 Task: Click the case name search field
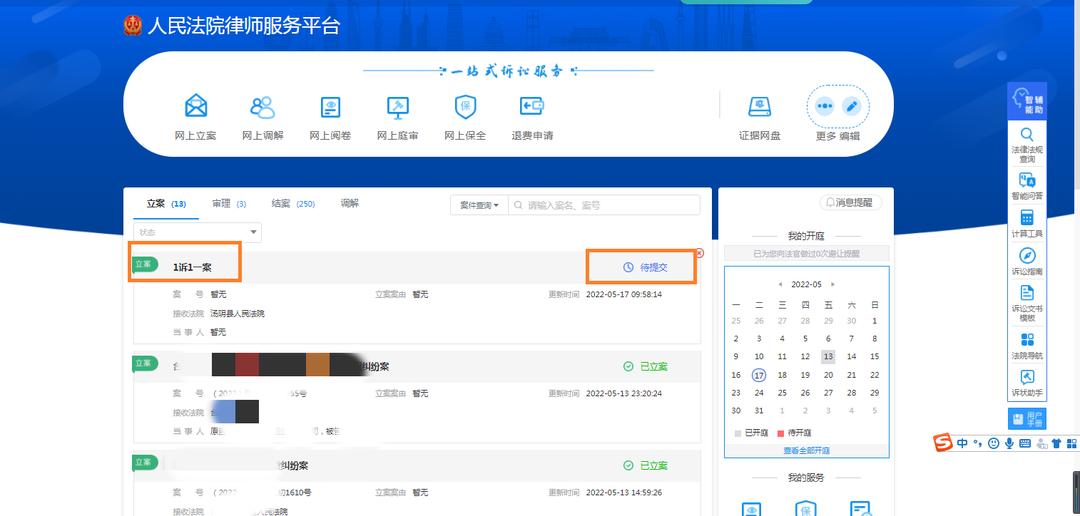(x=610, y=205)
